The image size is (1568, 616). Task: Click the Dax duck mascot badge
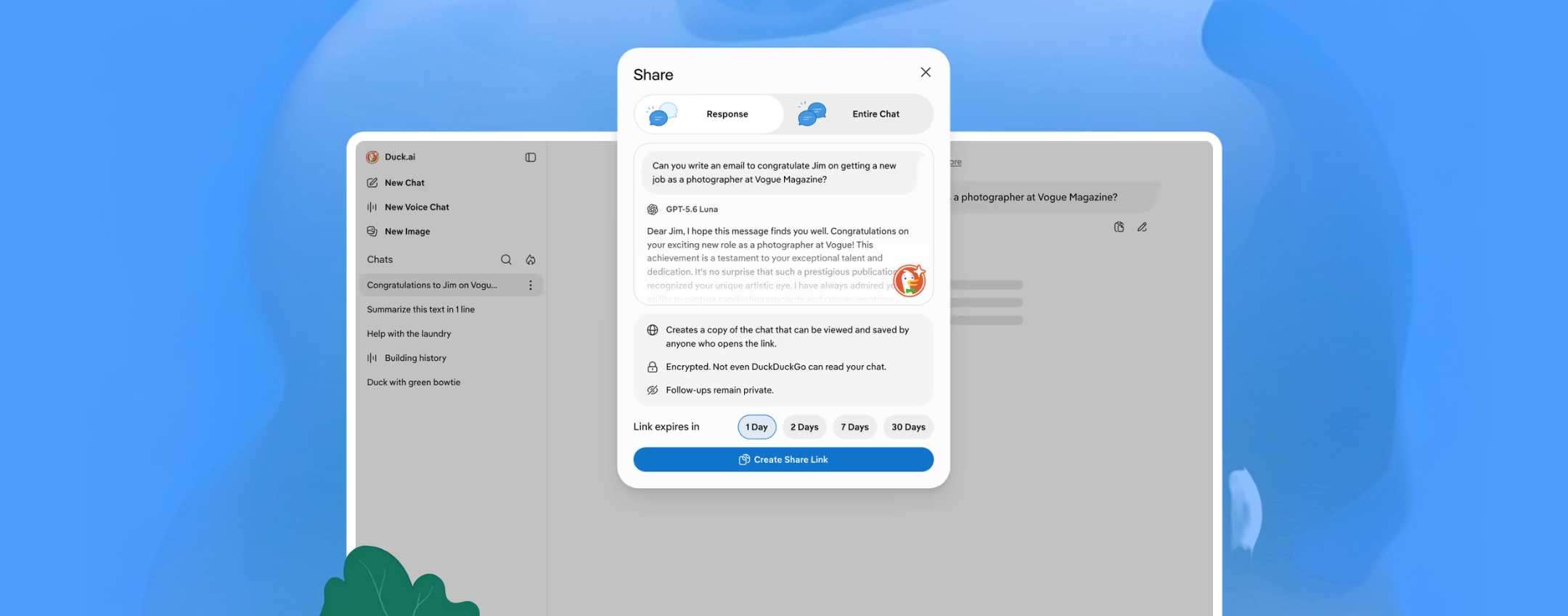click(x=910, y=280)
